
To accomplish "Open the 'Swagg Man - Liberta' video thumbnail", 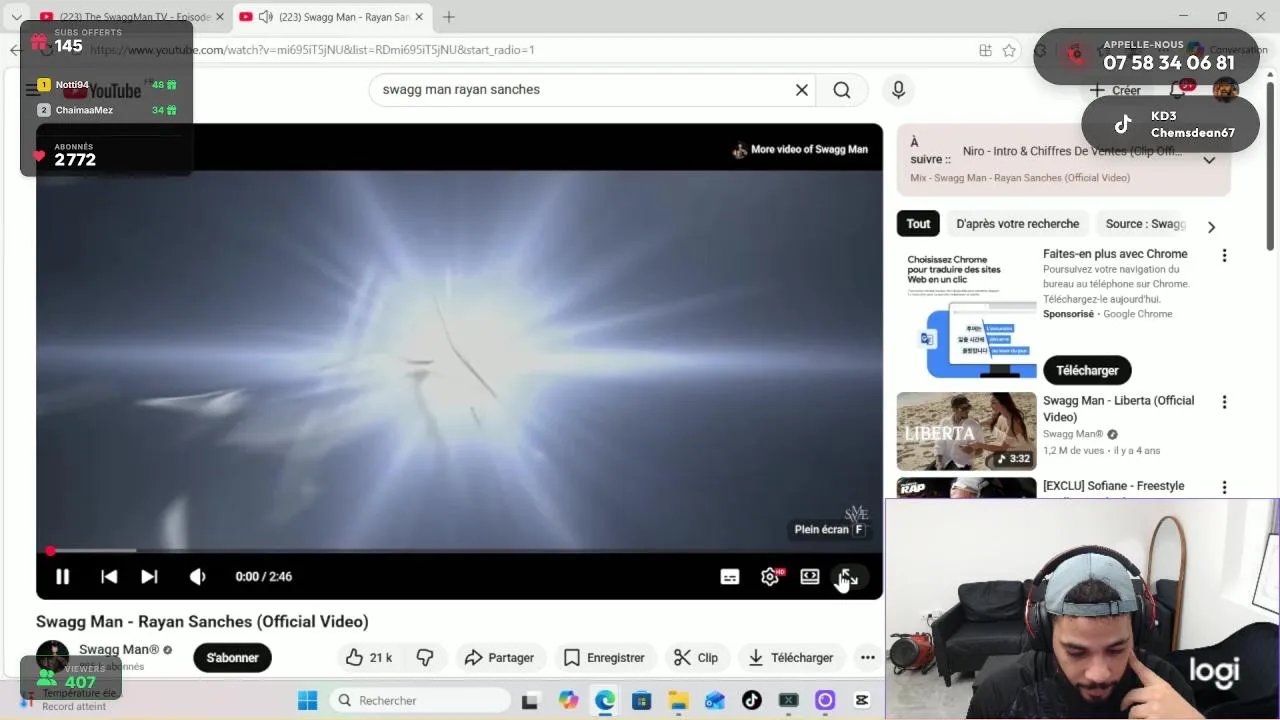I will (x=966, y=431).
